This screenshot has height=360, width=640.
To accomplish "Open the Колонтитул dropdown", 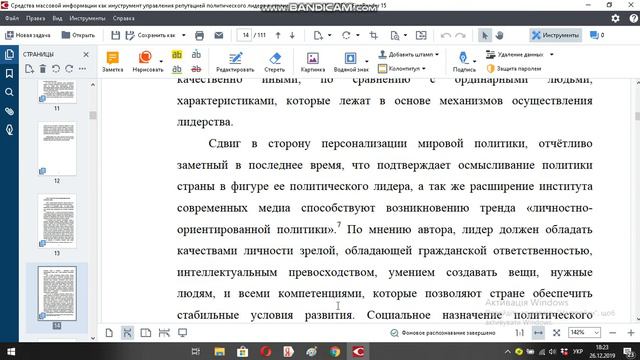I will pos(402,69).
